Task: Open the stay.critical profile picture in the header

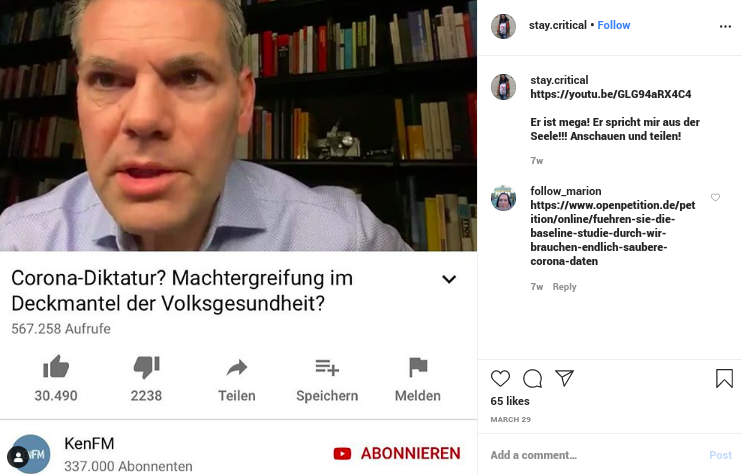Action: click(503, 26)
